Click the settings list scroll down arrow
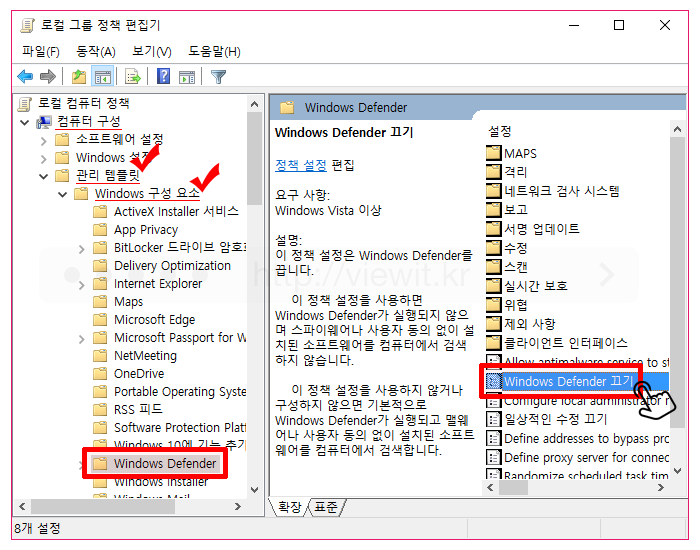The image size is (700, 550). click(x=677, y=471)
